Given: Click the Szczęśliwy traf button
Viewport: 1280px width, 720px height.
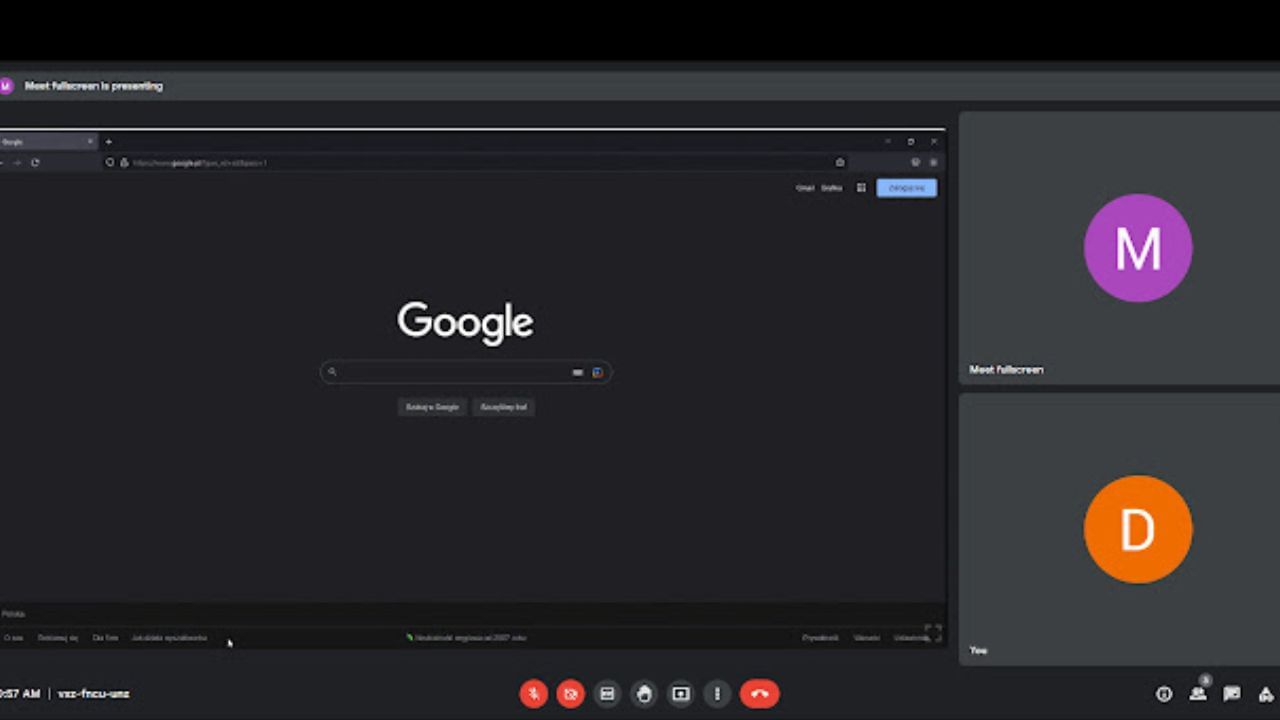Looking at the screenshot, I should (503, 407).
